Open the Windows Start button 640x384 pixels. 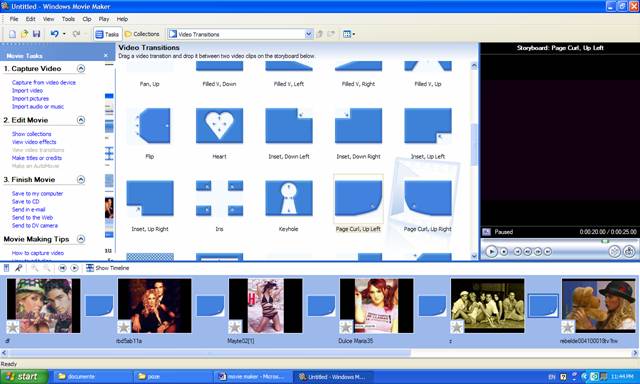click(23, 377)
